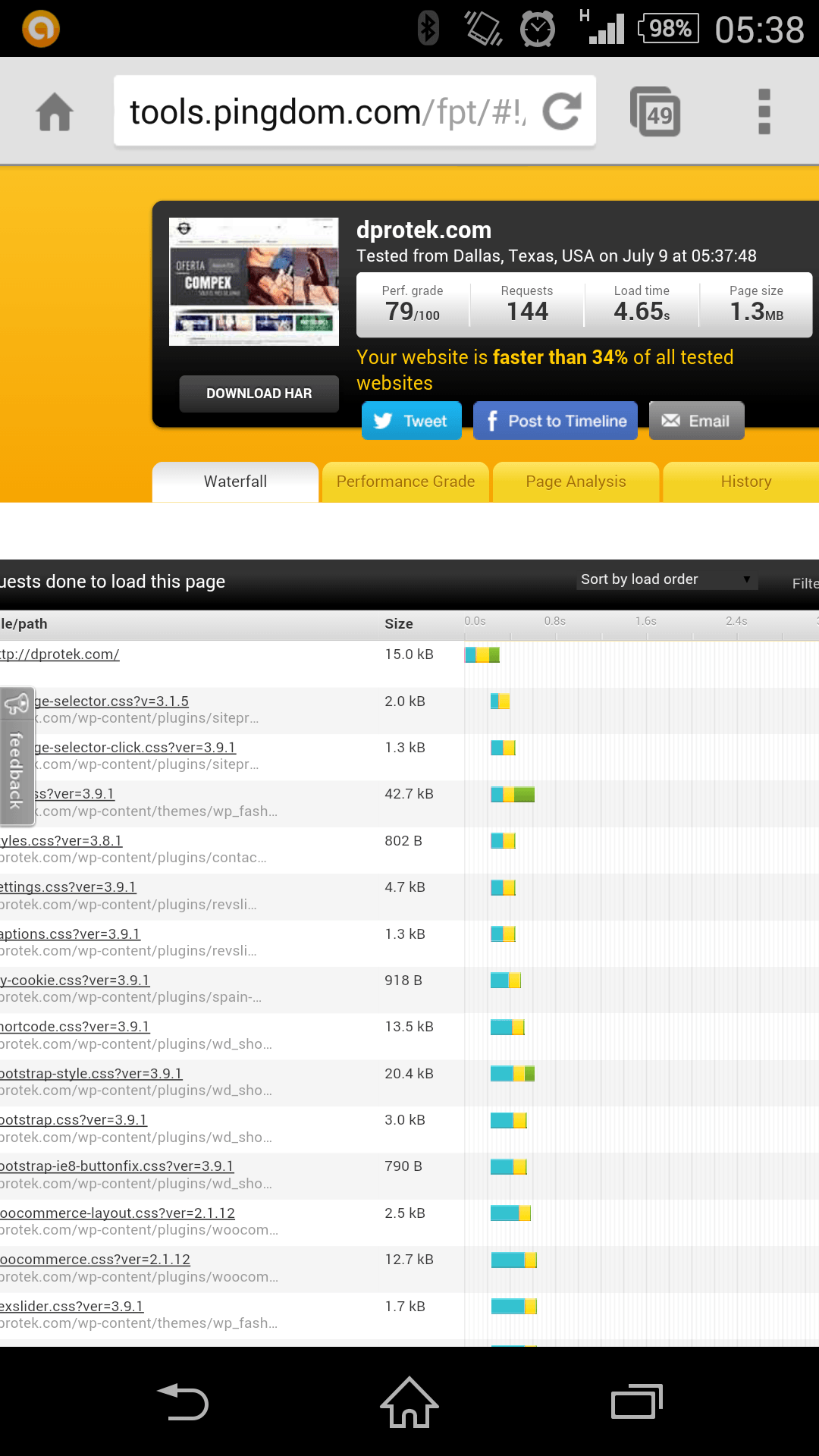Open flexslider.css?ver=3.9.1 request link
This screenshot has width=819, height=1456.
(x=72, y=1306)
